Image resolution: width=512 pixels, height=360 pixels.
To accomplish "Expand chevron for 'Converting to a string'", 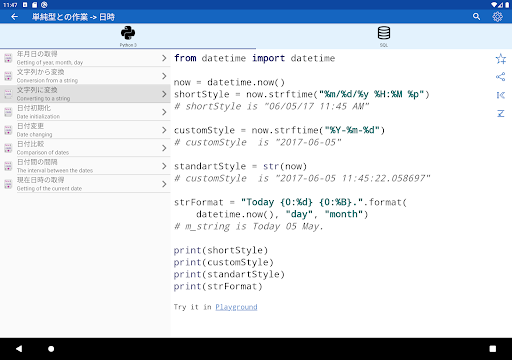I will (164, 94).
